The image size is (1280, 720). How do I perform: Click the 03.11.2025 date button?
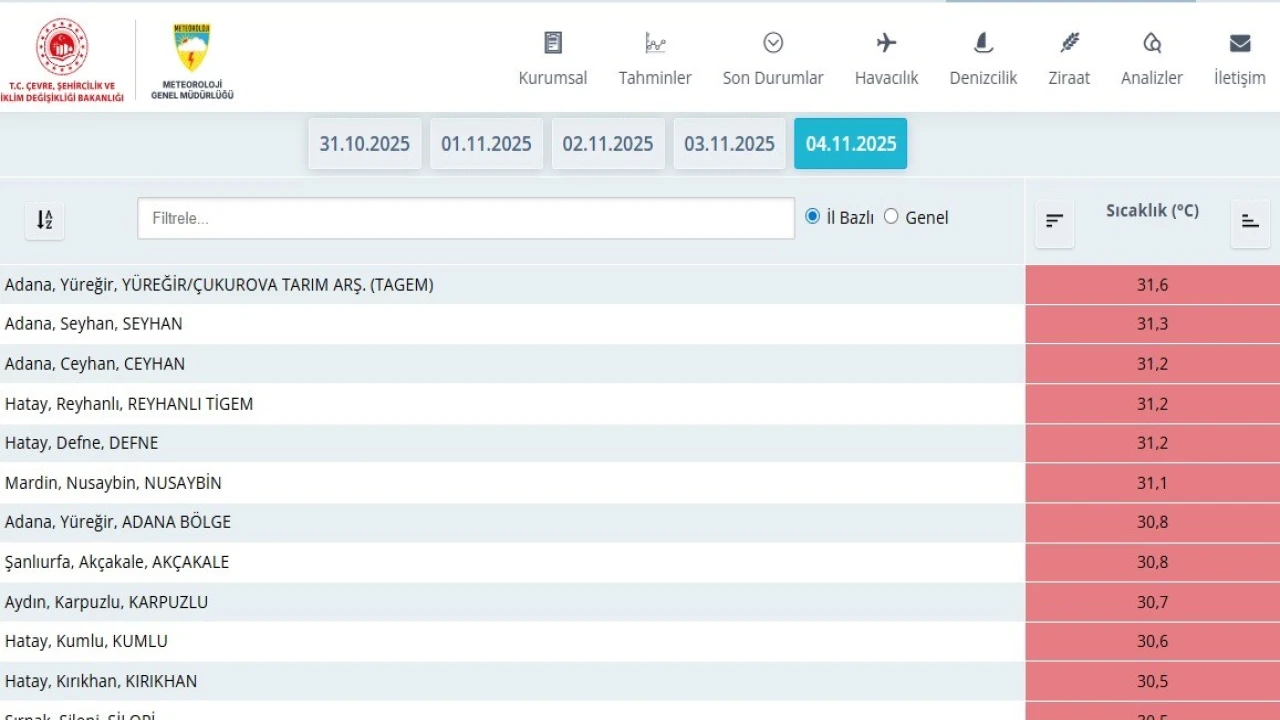click(729, 144)
